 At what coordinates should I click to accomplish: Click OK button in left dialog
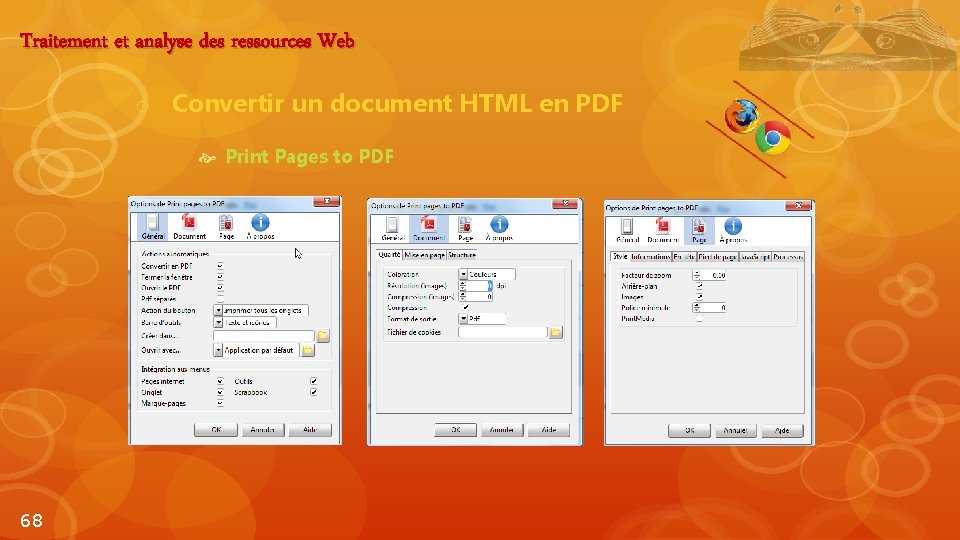(x=216, y=430)
